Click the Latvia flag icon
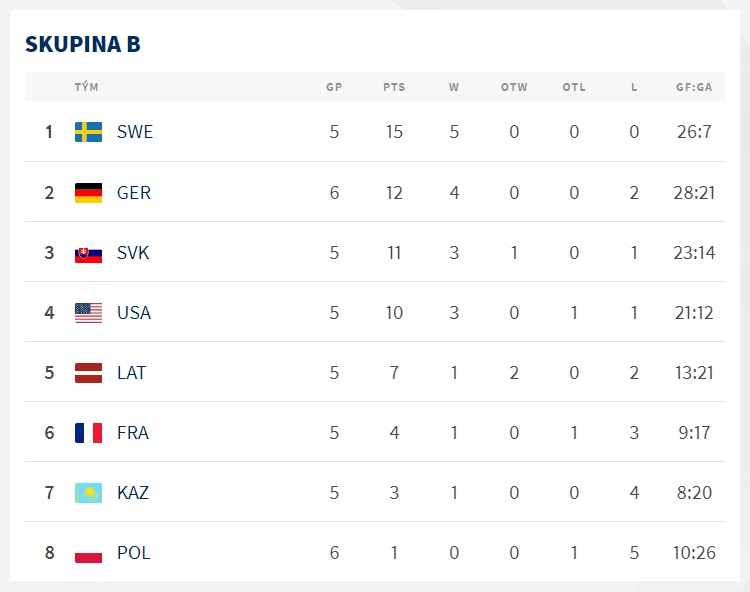This screenshot has height=592, width=750. pyautogui.click(x=88, y=373)
